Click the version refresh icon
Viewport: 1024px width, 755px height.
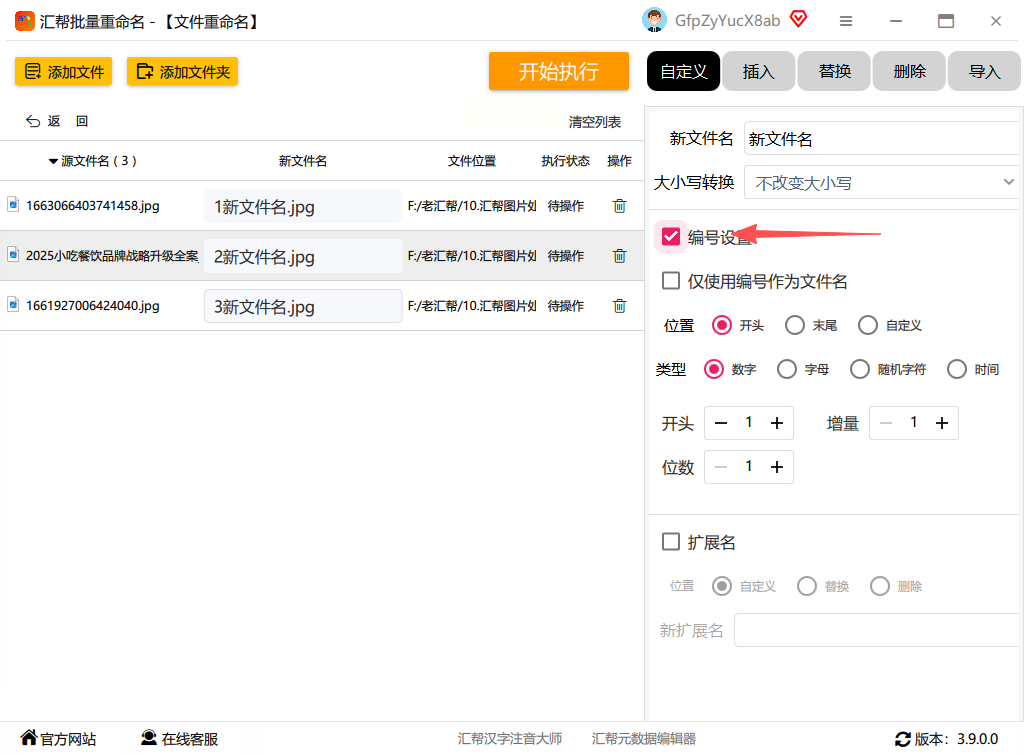click(903, 739)
